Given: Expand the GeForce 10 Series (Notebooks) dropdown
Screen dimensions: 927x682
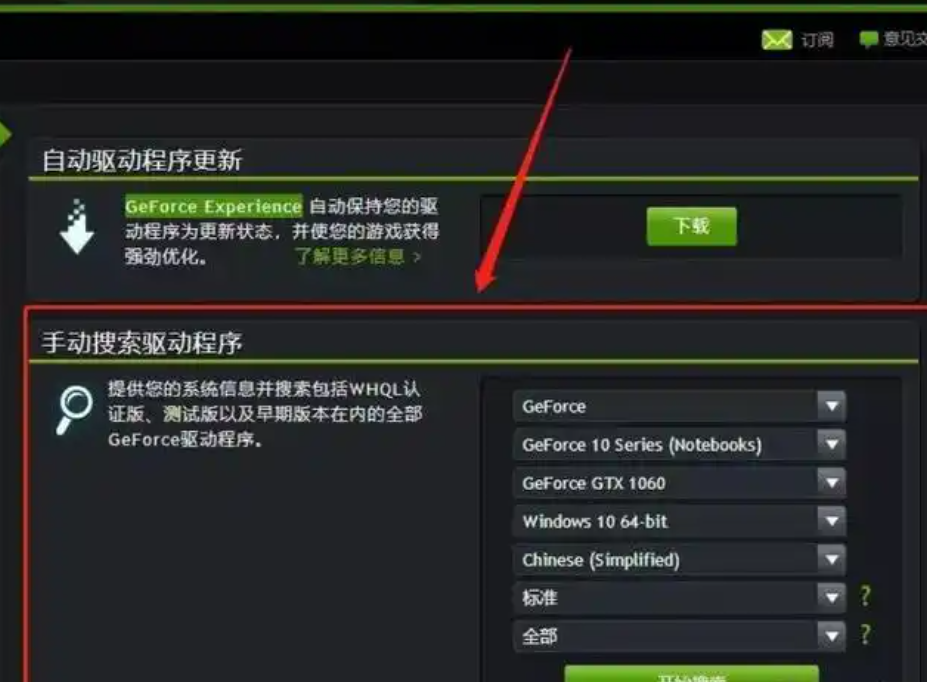Looking at the screenshot, I should 679,444.
